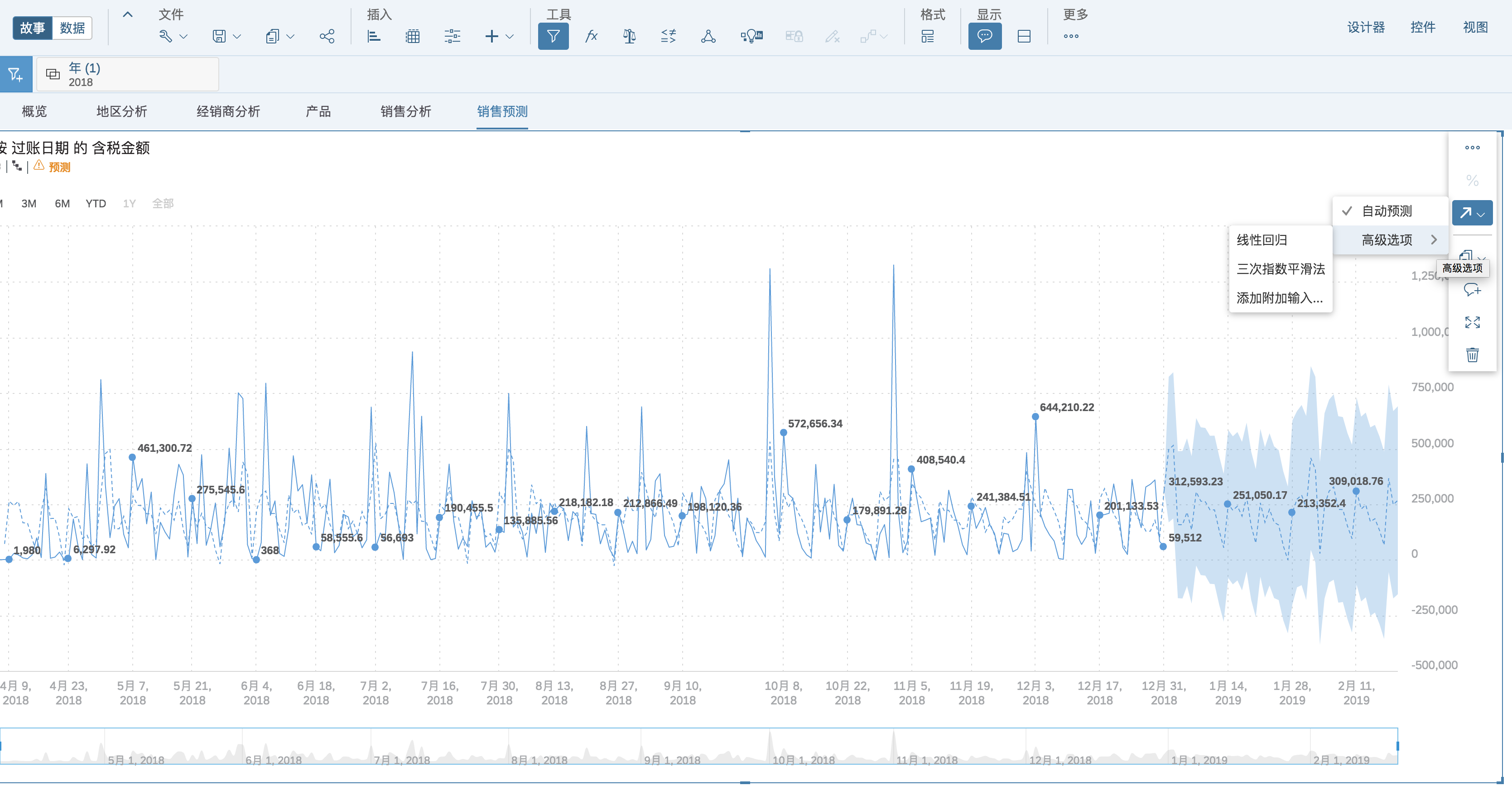Viewport: 1512px width, 795px height.
Task: Toggle the panel layout view icon in 显示
Action: [x=1024, y=36]
